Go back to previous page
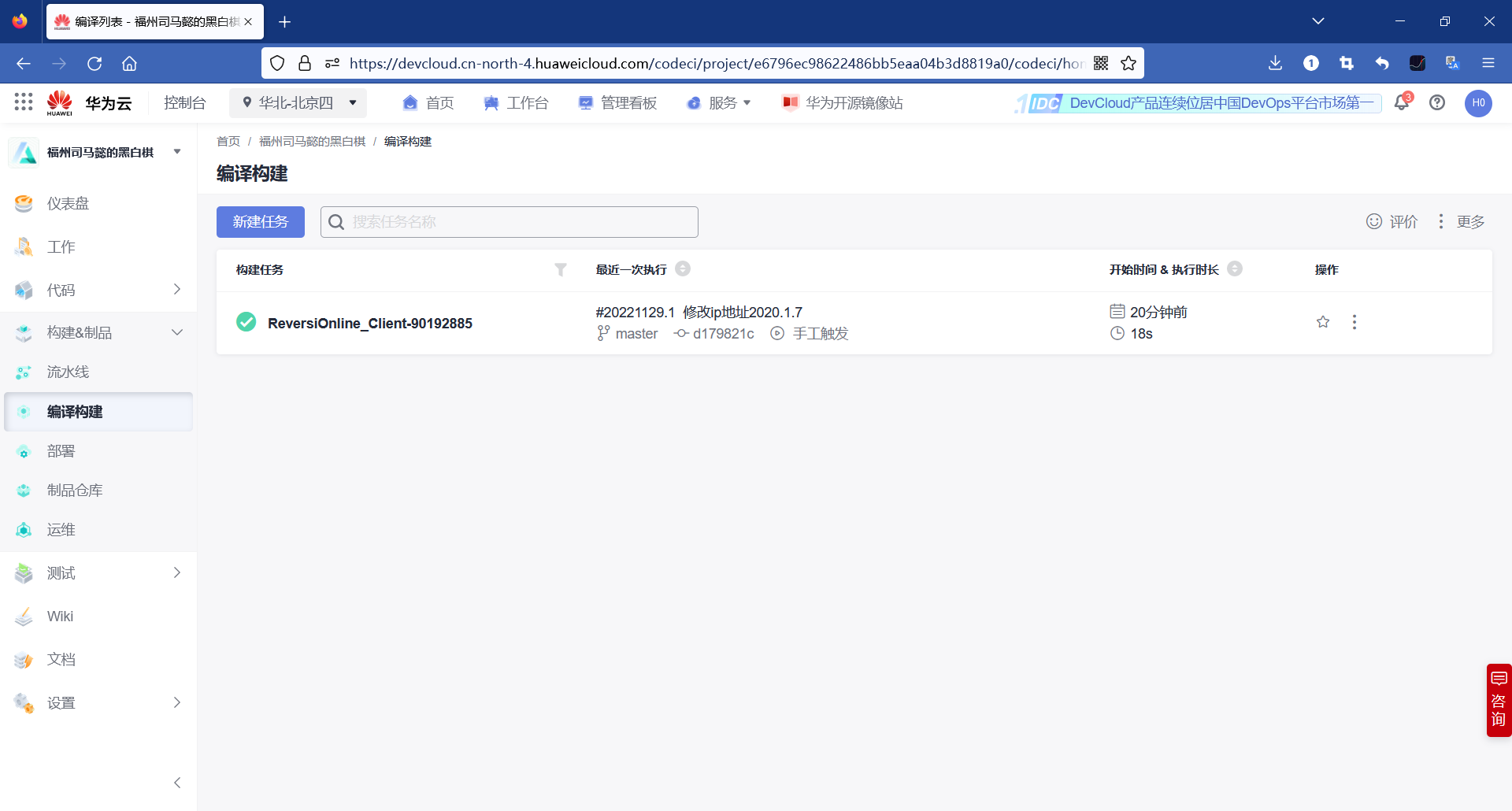The width and height of the screenshot is (1512, 811). click(24, 63)
